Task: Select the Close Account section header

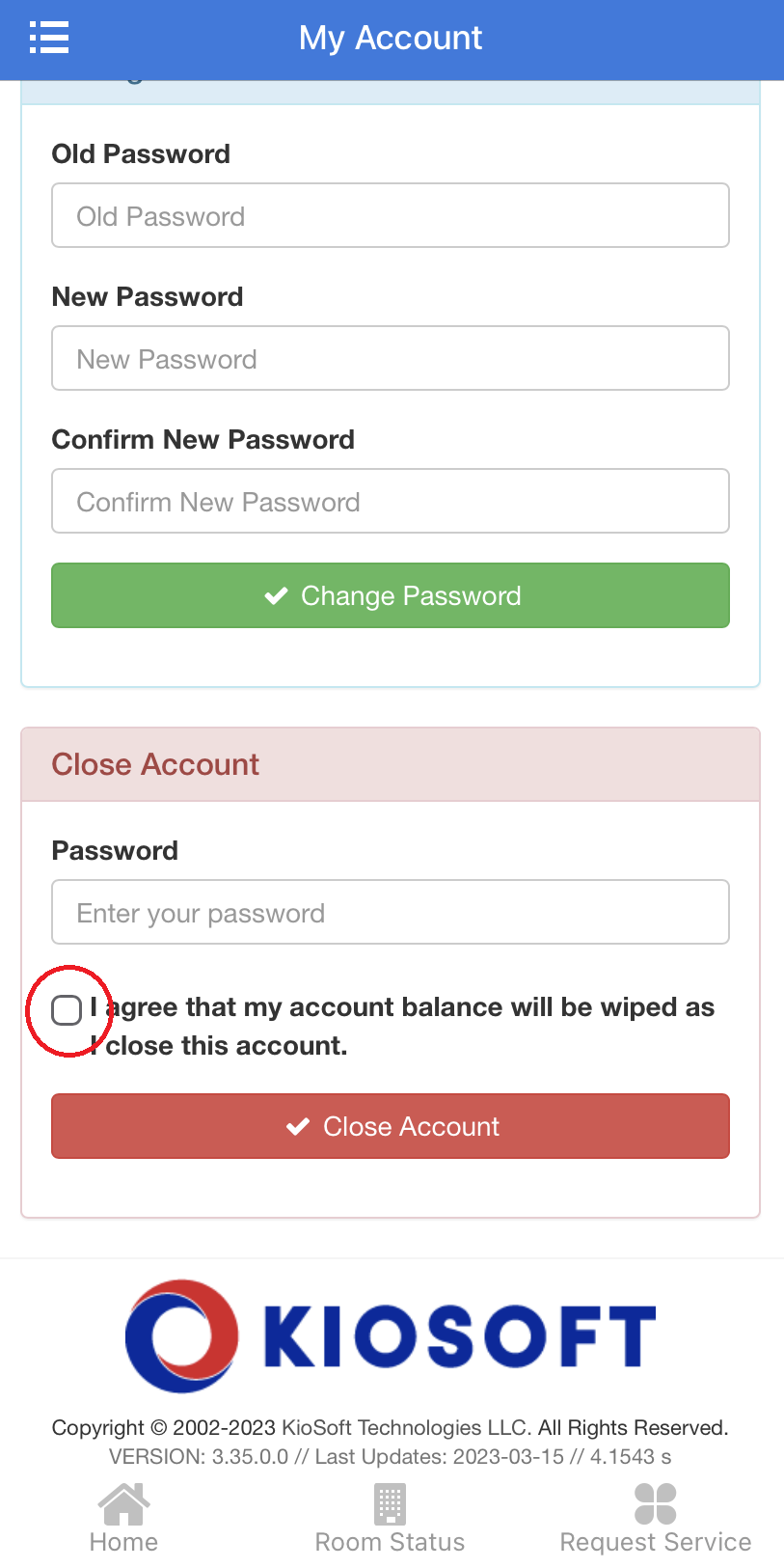Action: pyautogui.click(x=154, y=764)
